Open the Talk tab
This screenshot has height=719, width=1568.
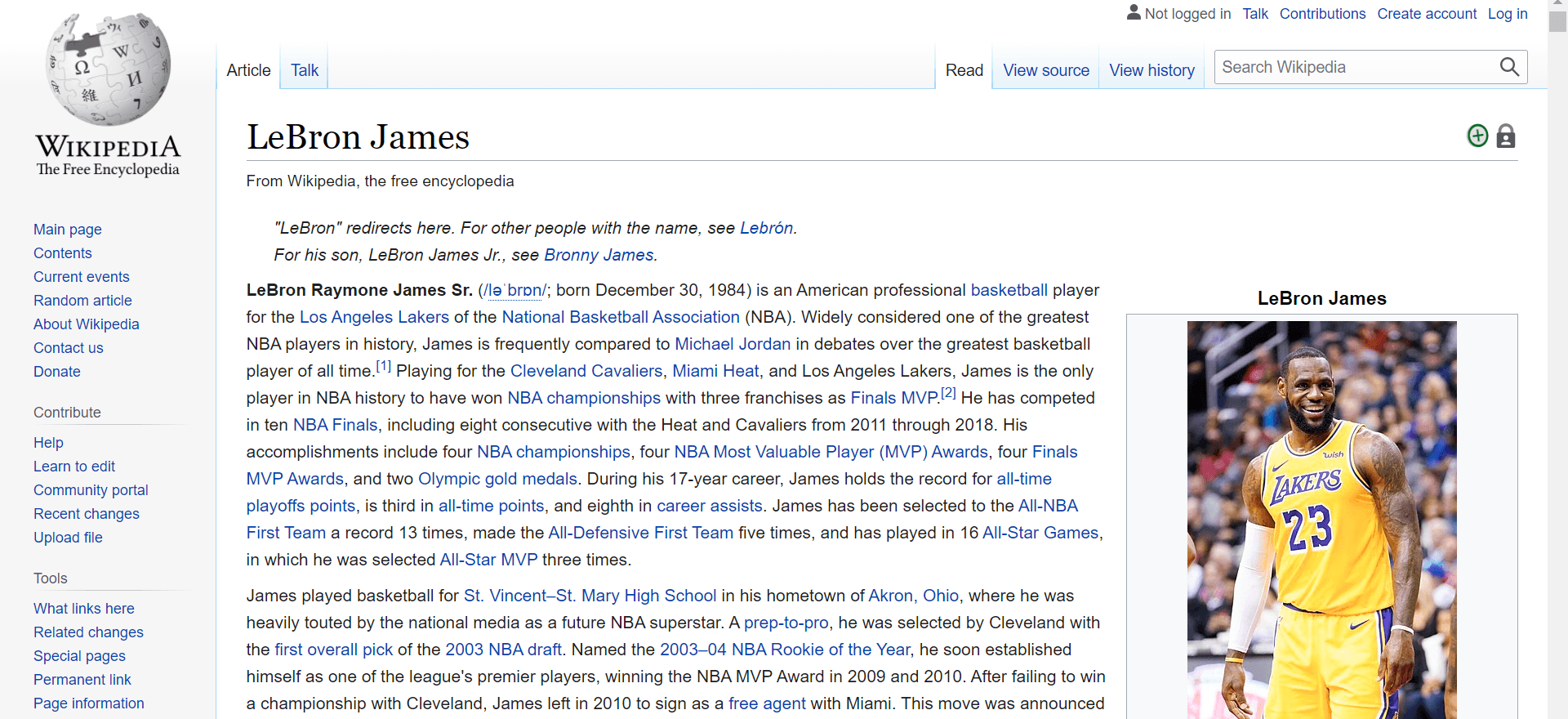click(304, 70)
